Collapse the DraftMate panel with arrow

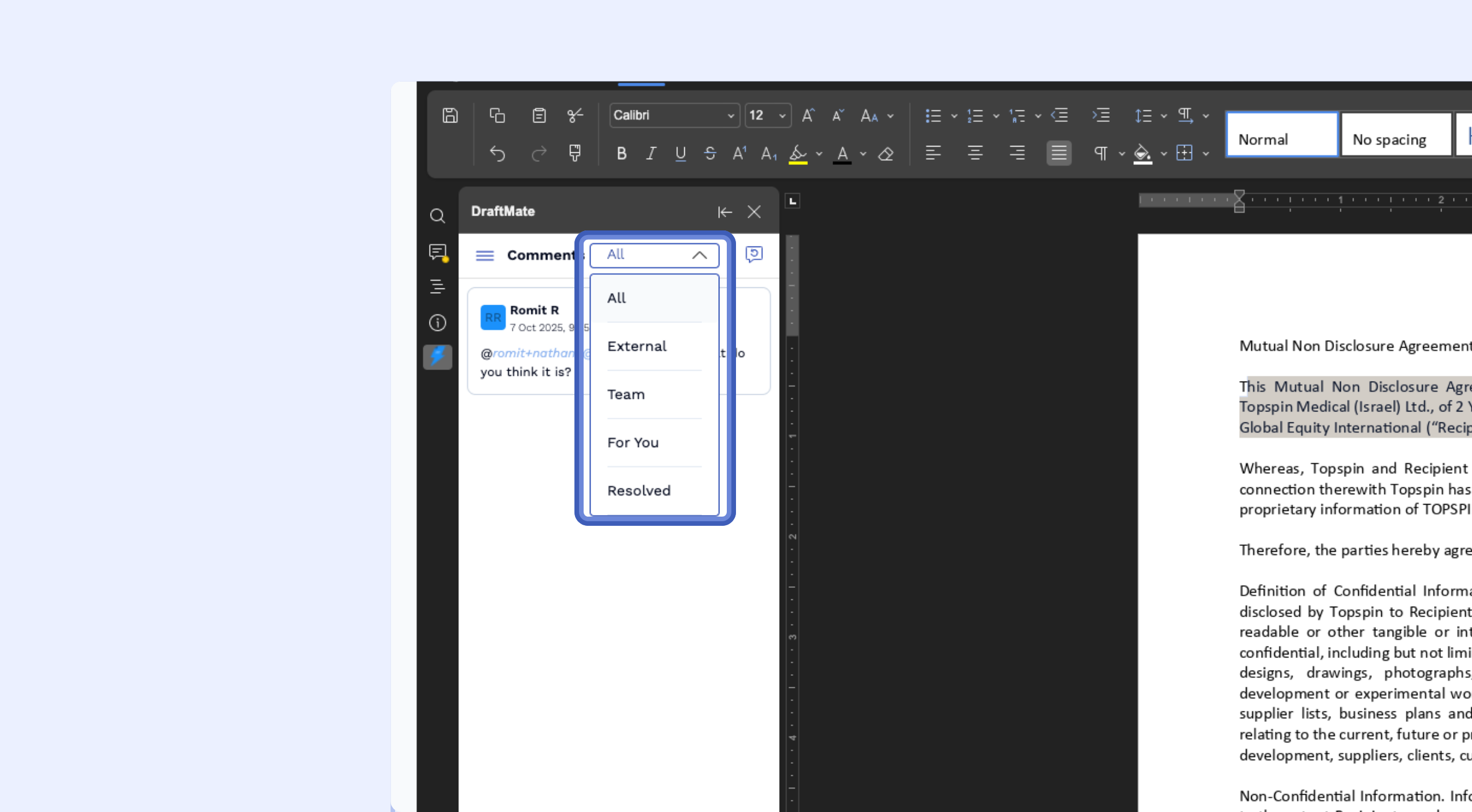pos(724,212)
